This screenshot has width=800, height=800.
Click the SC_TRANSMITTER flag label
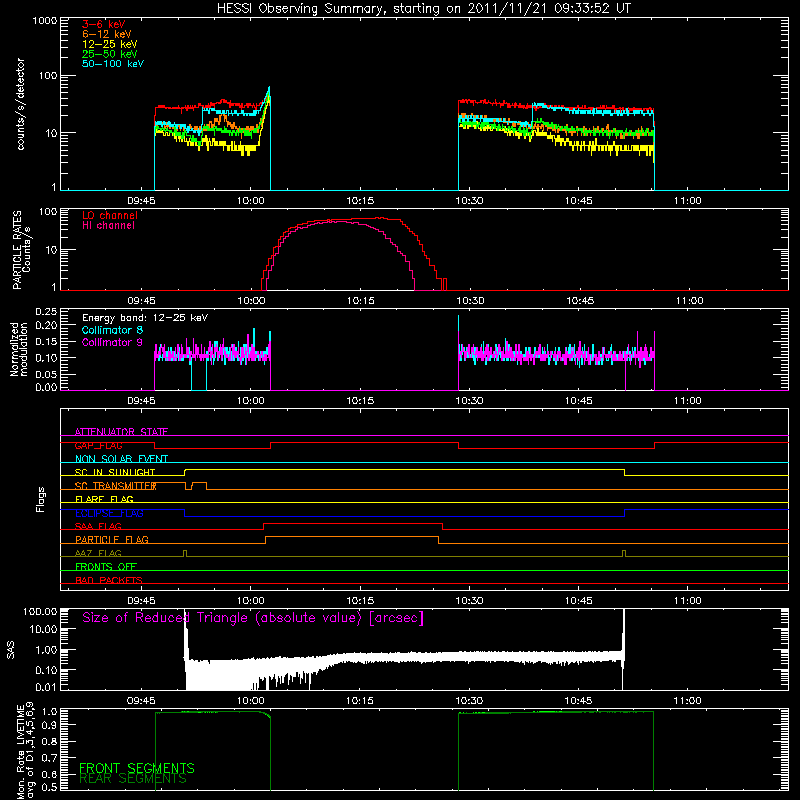(116, 486)
